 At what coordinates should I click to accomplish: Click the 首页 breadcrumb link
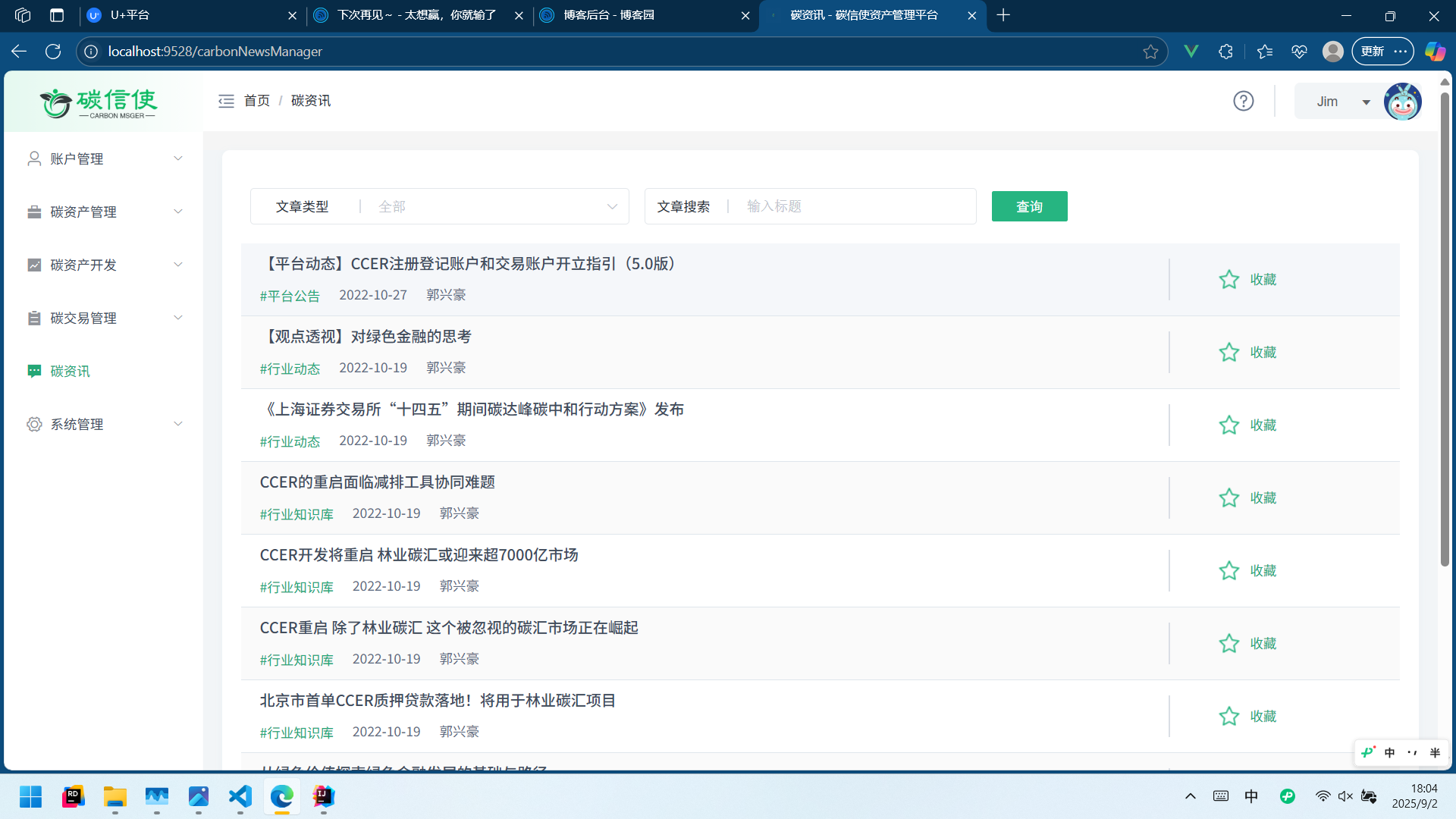(256, 101)
